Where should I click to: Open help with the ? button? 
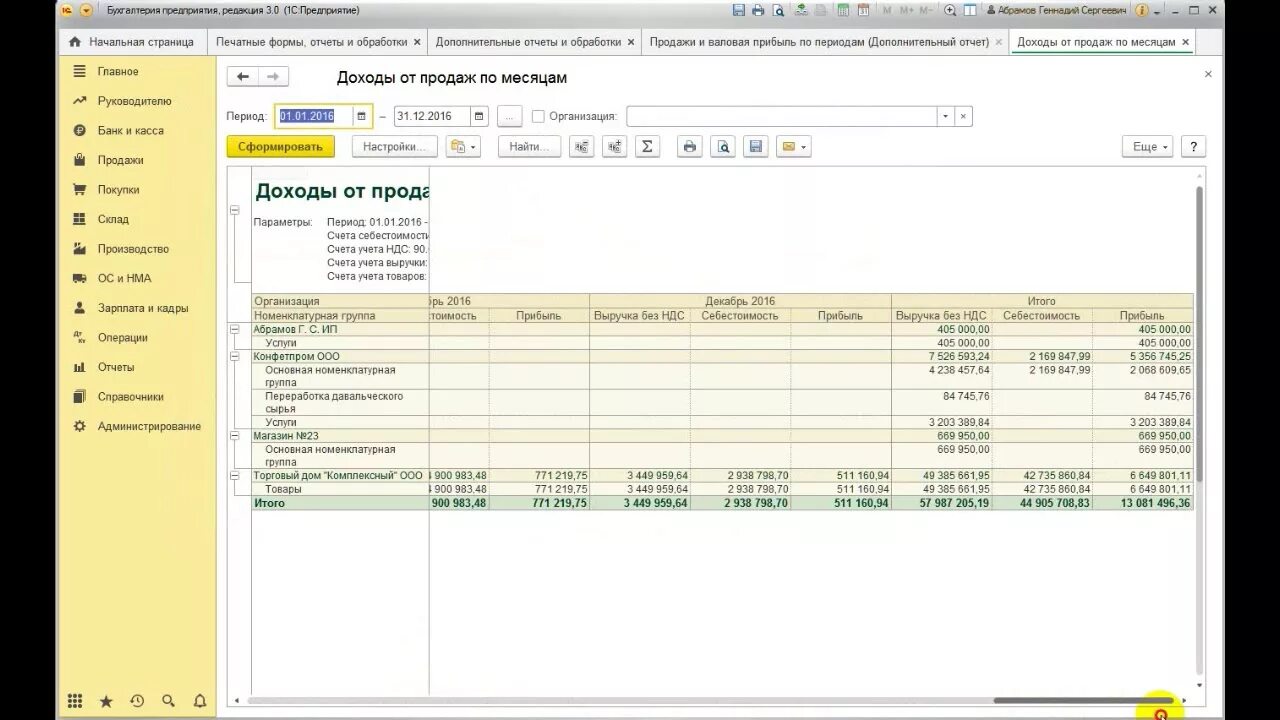point(1193,147)
